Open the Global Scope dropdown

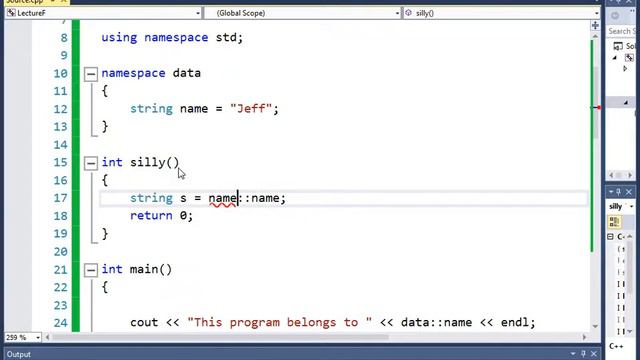point(397,13)
